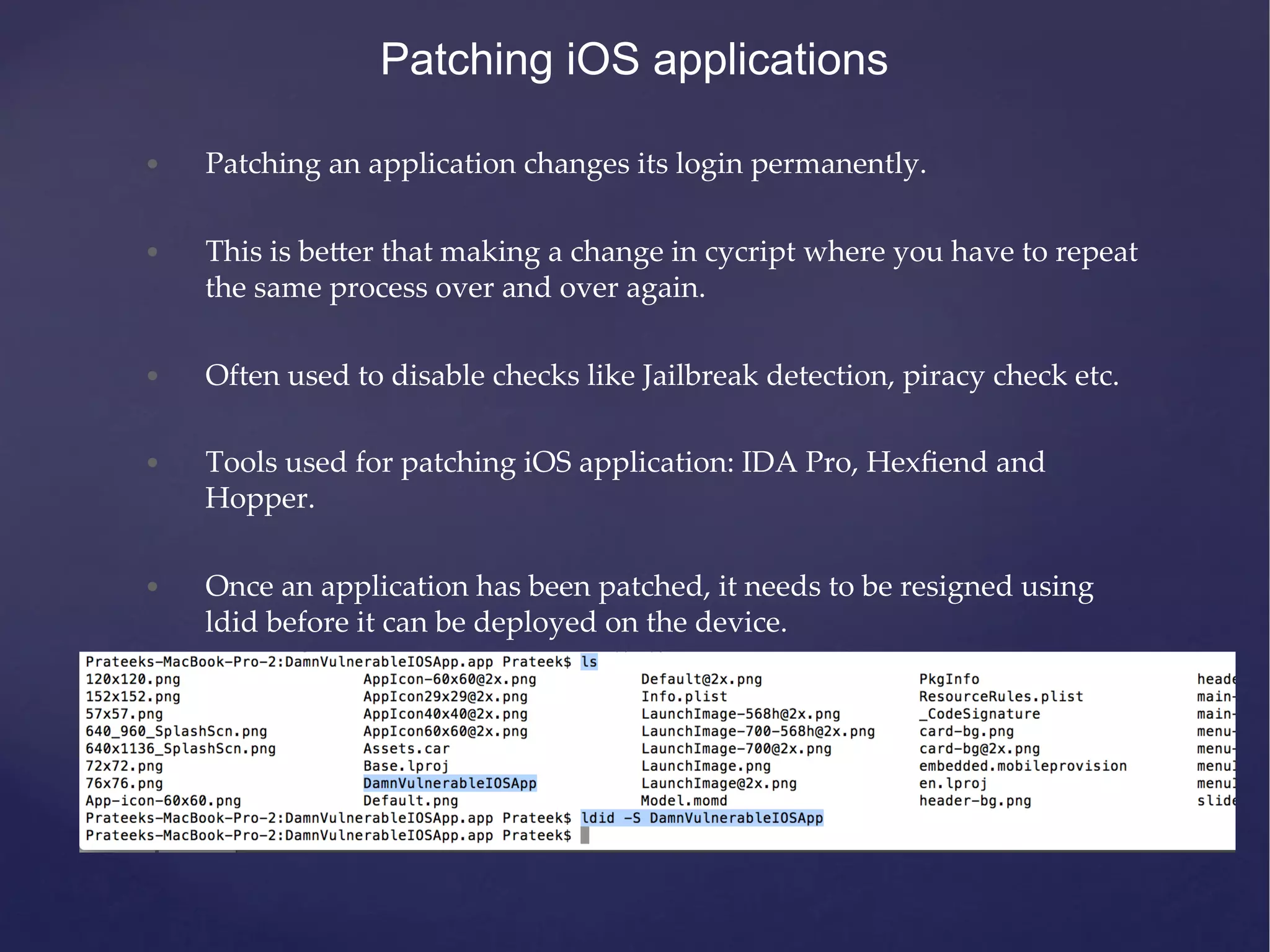Click '_CodeSignature' in the listing

[x=979, y=714]
